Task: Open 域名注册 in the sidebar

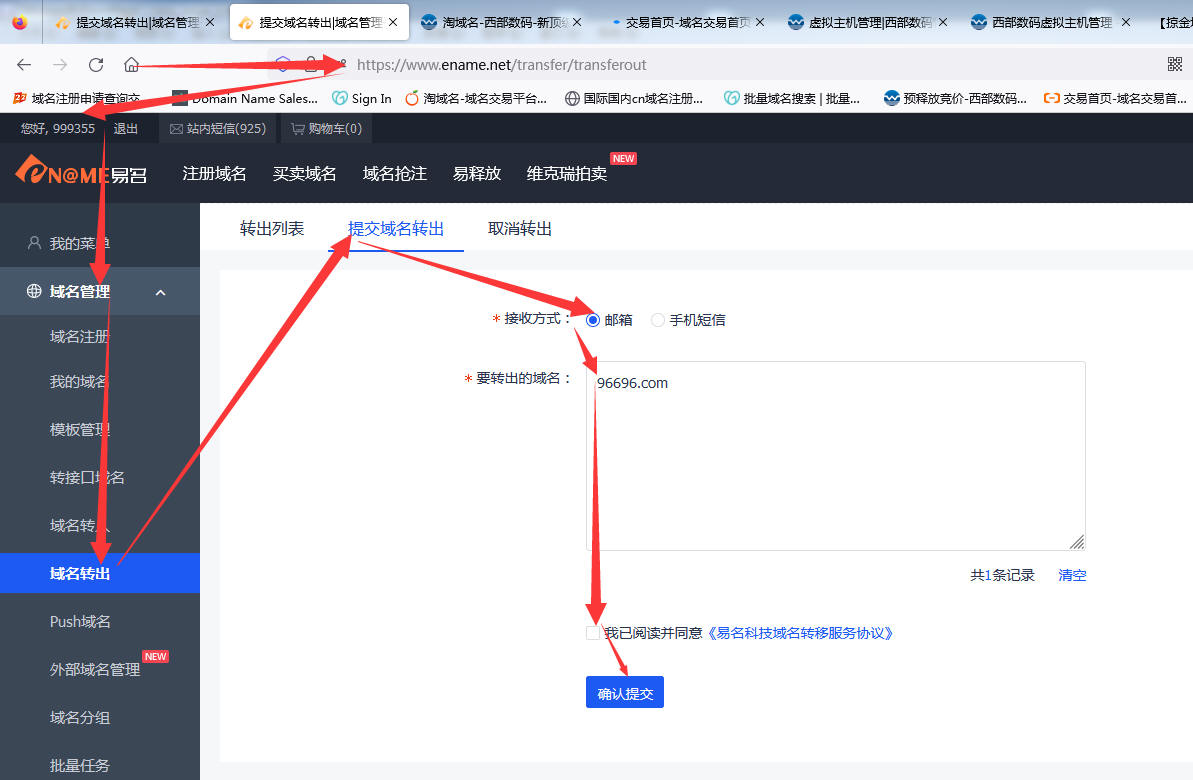Action: click(x=79, y=336)
